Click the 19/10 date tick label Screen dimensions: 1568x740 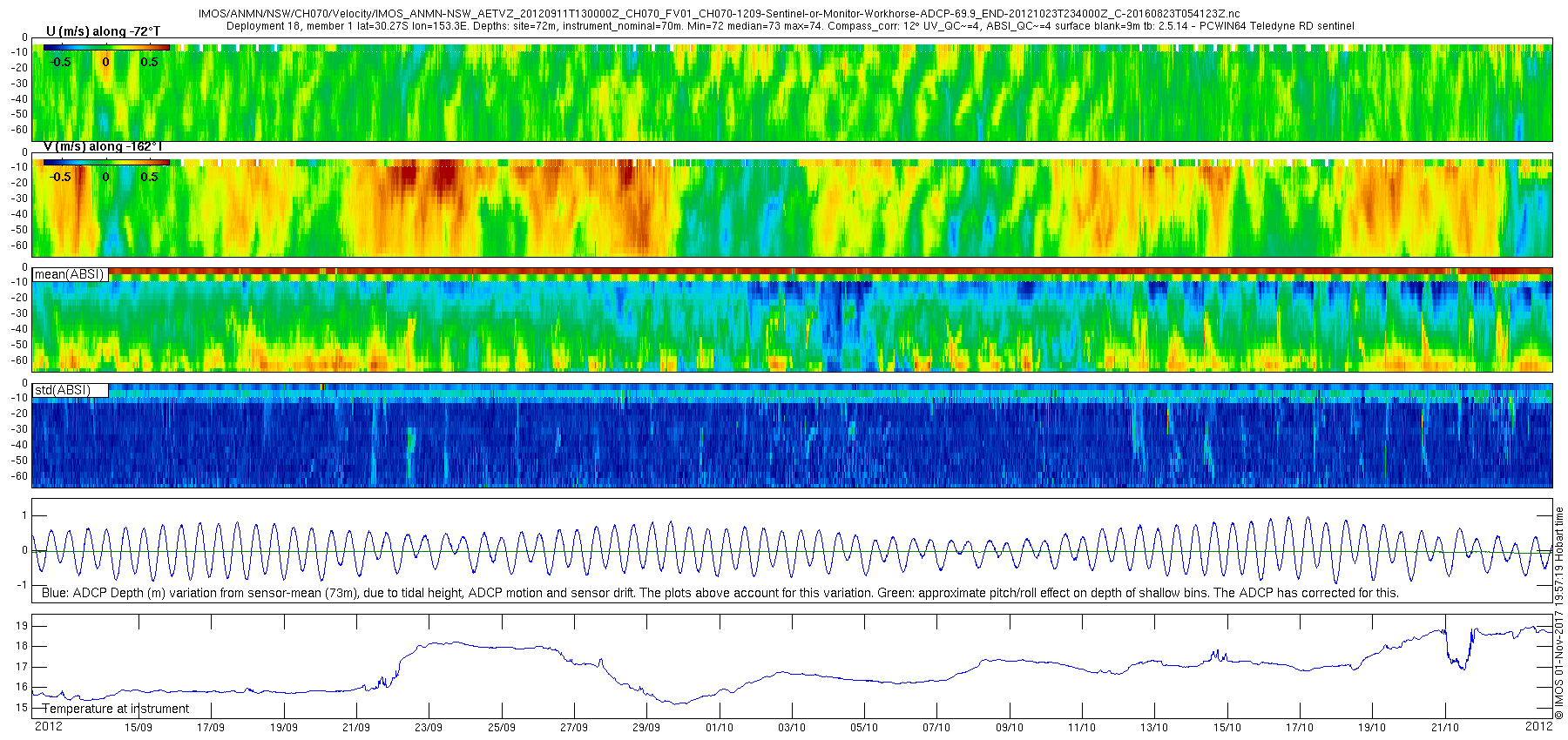(x=1371, y=728)
